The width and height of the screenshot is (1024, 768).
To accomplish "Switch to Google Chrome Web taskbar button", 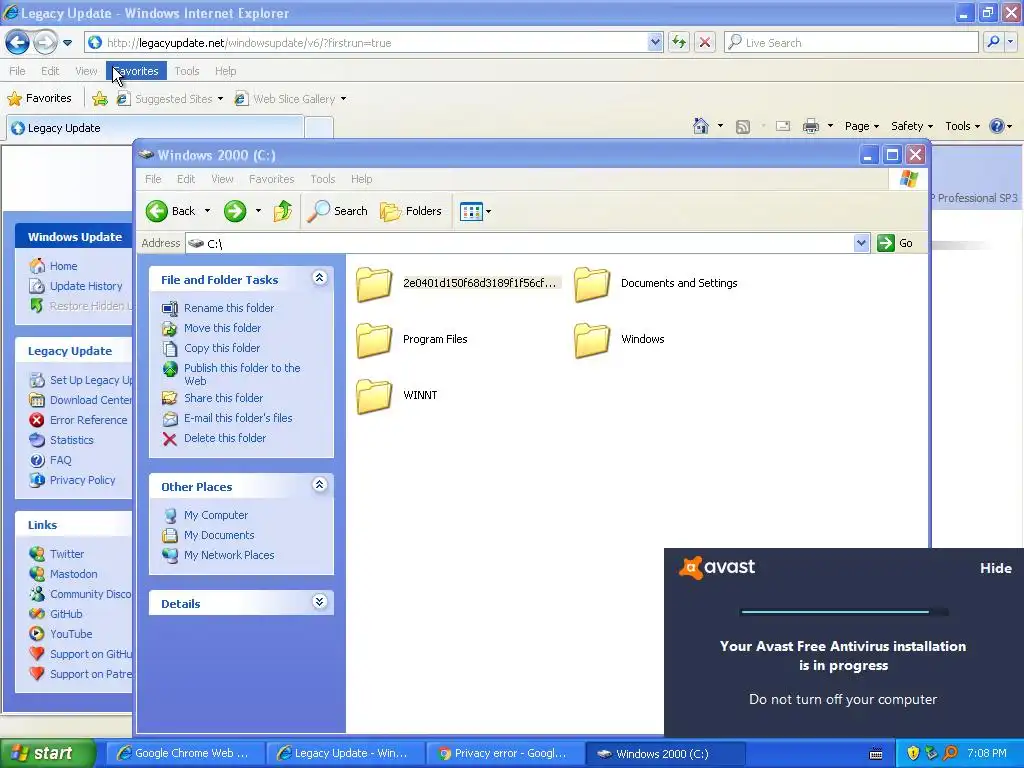I will [186, 754].
